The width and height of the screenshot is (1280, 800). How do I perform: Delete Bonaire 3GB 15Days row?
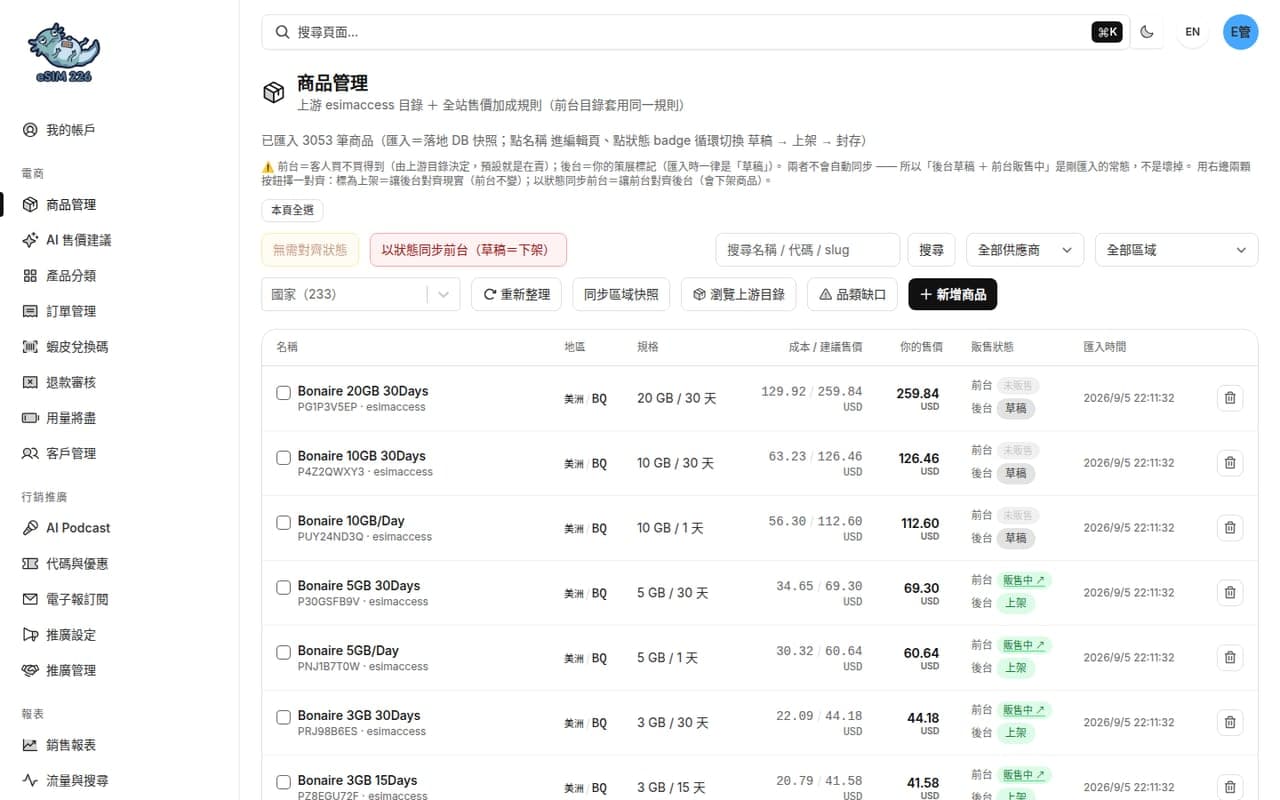tap(1230, 787)
